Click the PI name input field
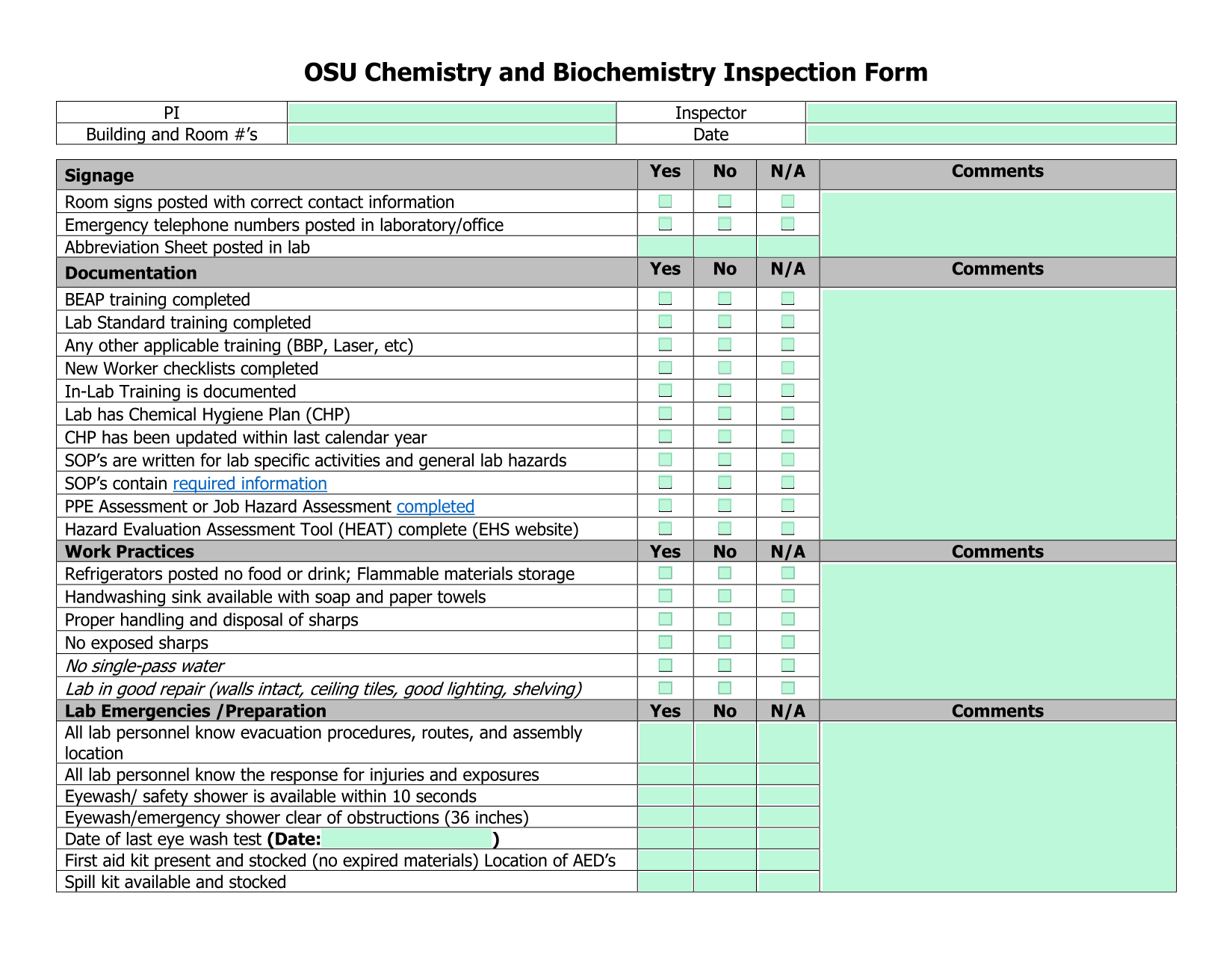1232x953 pixels. point(451,113)
